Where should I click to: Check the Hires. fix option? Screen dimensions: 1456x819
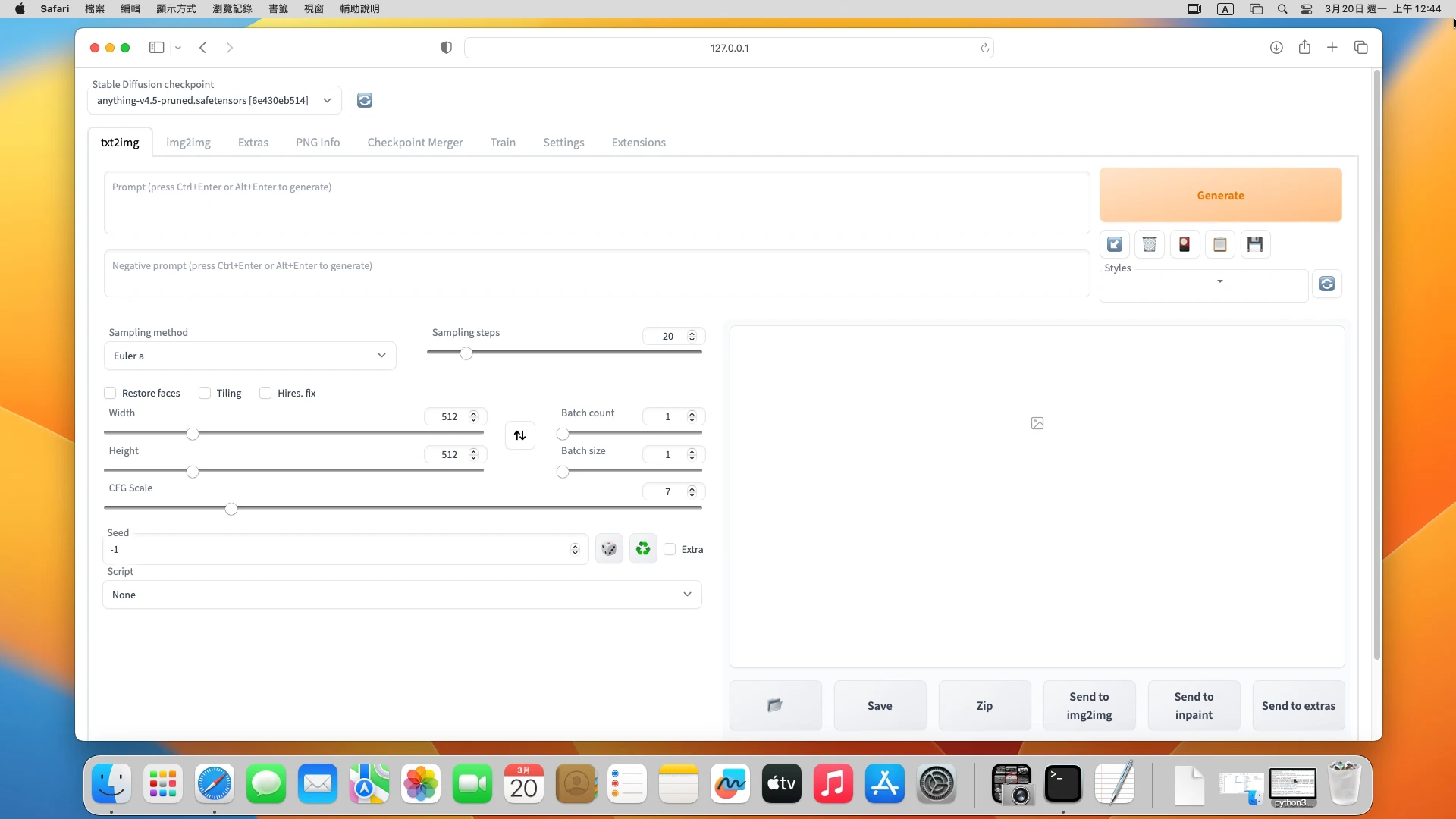[265, 393]
